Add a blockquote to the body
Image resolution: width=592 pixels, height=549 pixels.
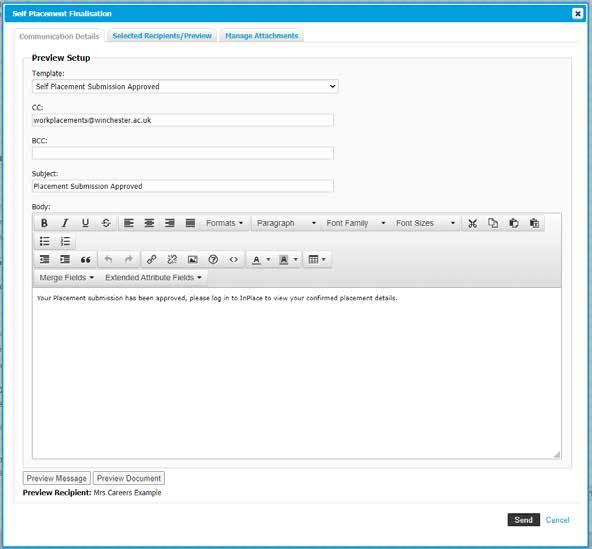pyautogui.click(x=85, y=259)
